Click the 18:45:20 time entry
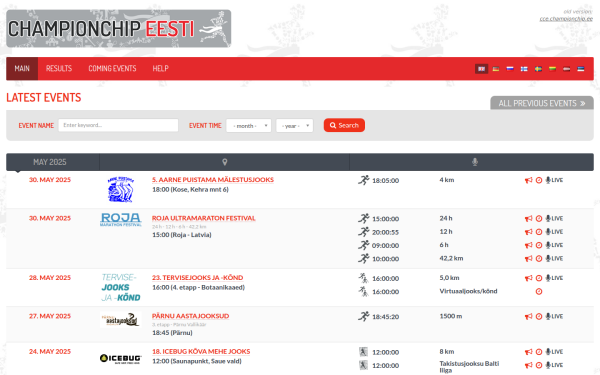600x375 pixels. (385, 317)
